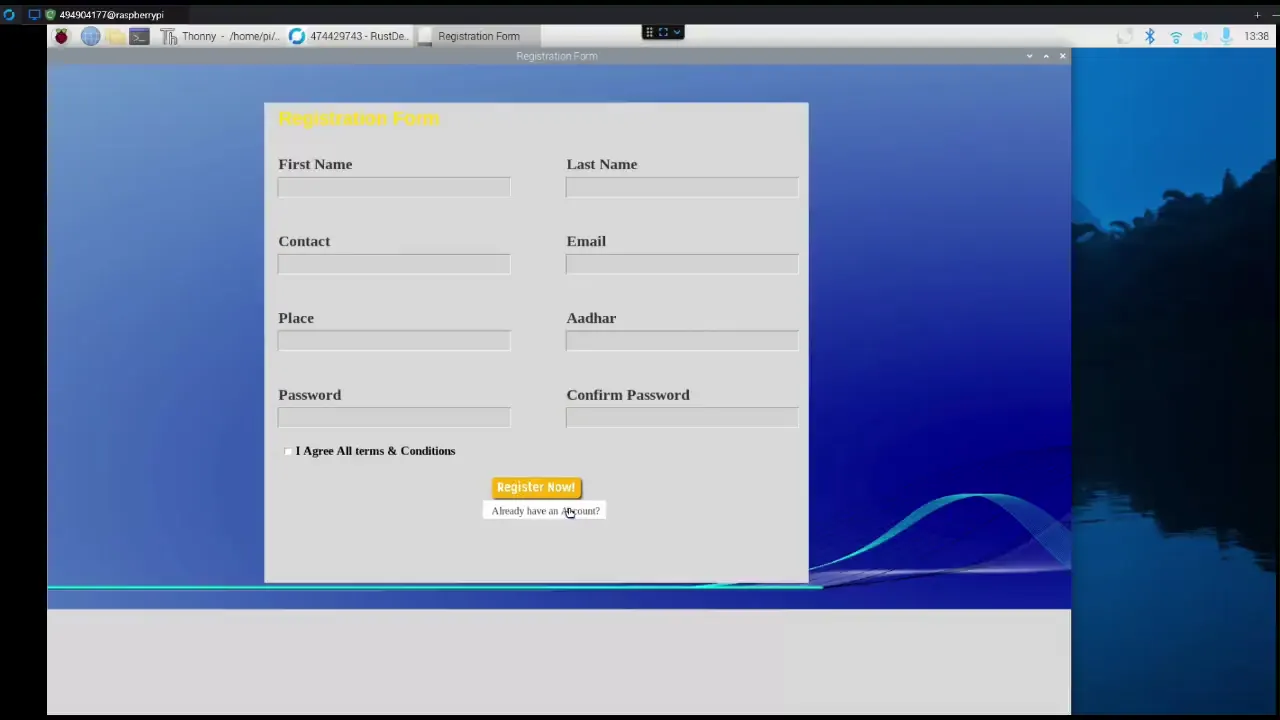This screenshot has height=720, width=1280.
Task: Focus the First Name input field
Action: 394,187
